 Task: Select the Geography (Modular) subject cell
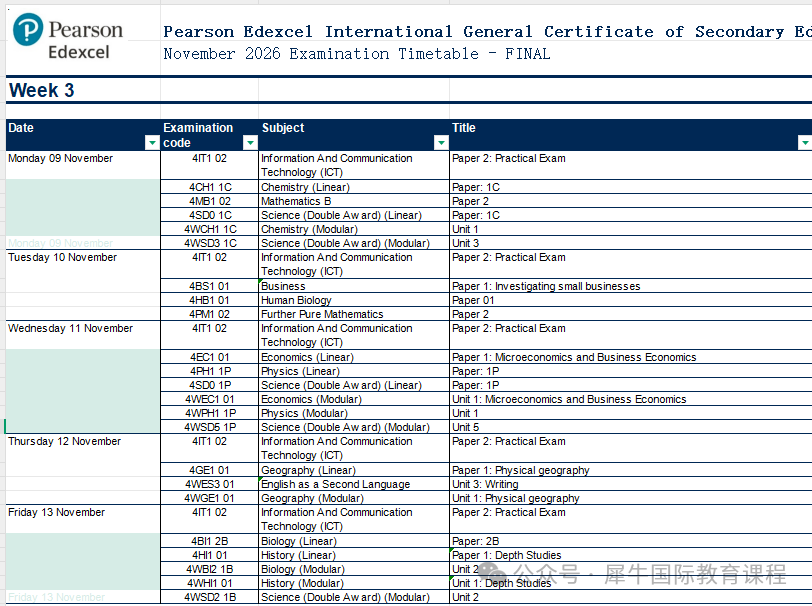pyautogui.click(x=354, y=498)
